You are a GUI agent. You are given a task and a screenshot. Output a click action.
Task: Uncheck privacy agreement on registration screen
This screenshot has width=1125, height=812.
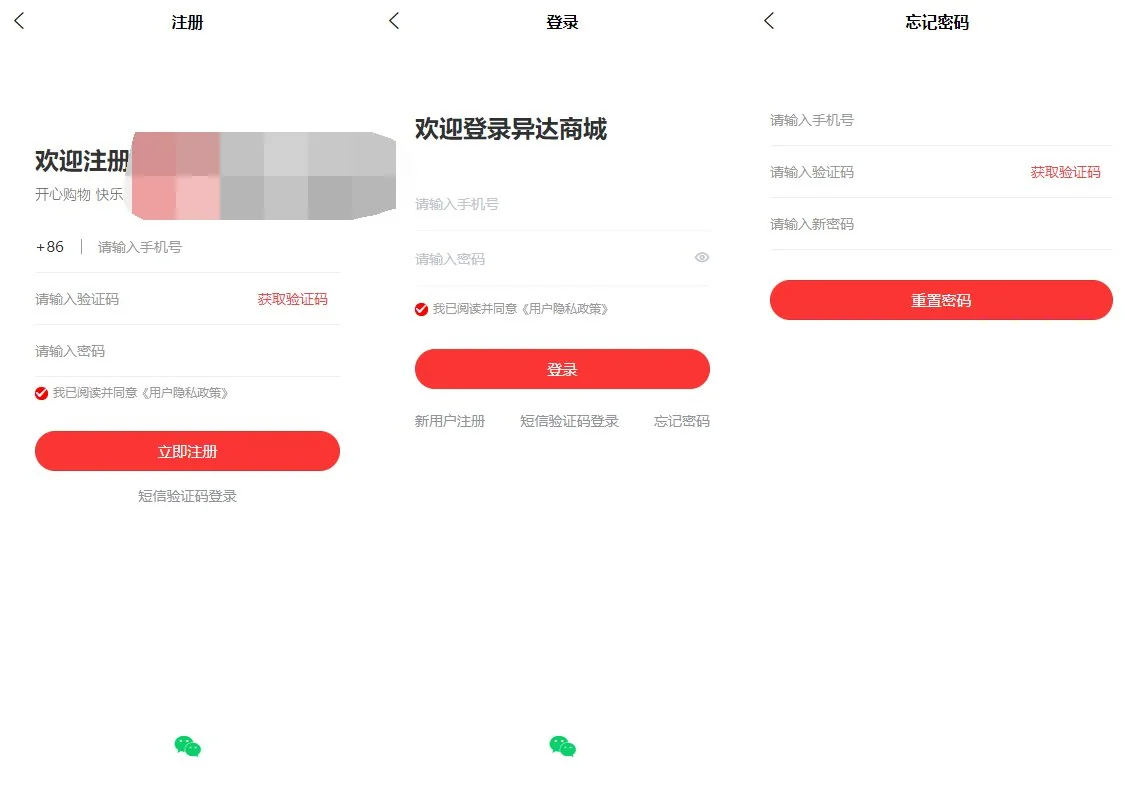click(x=42, y=393)
